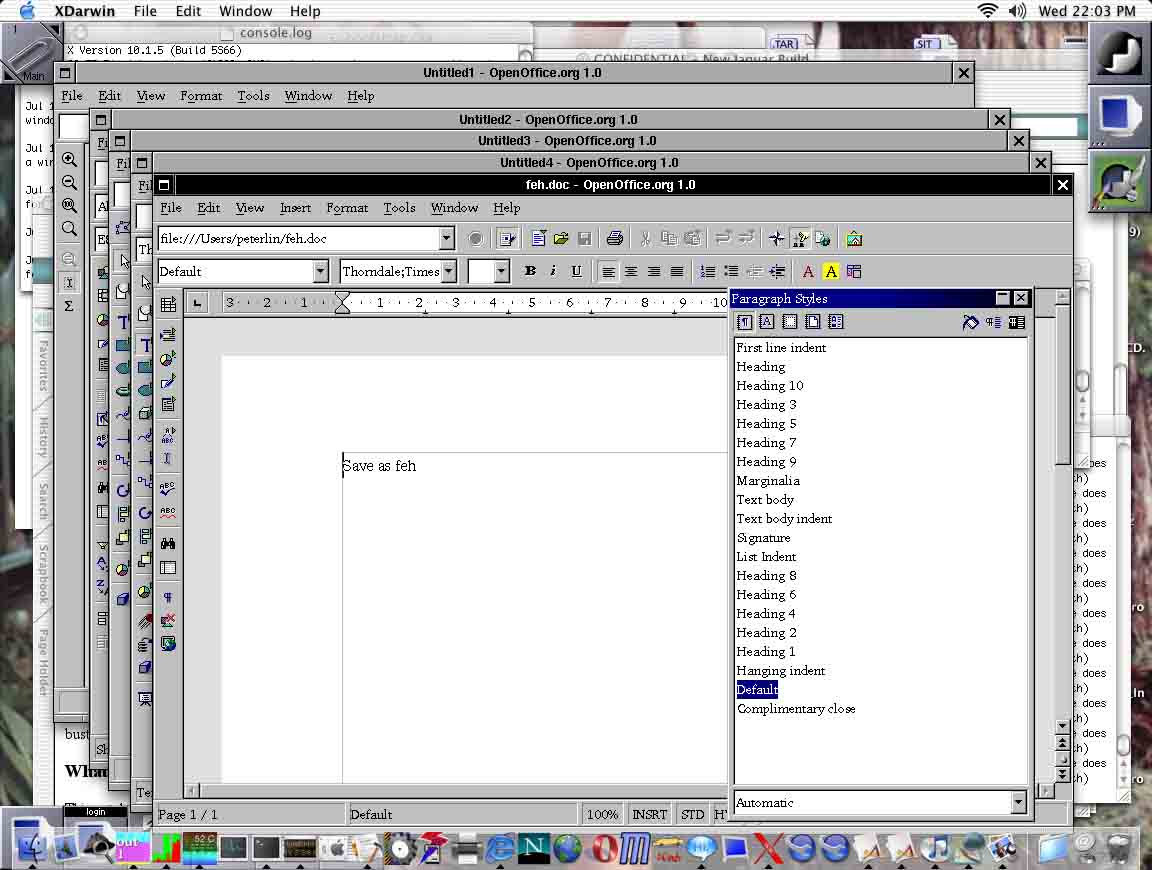Select 'Heading 1' in the Paragraph Styles list
1152x870 pixels.
tap(766, 652)
